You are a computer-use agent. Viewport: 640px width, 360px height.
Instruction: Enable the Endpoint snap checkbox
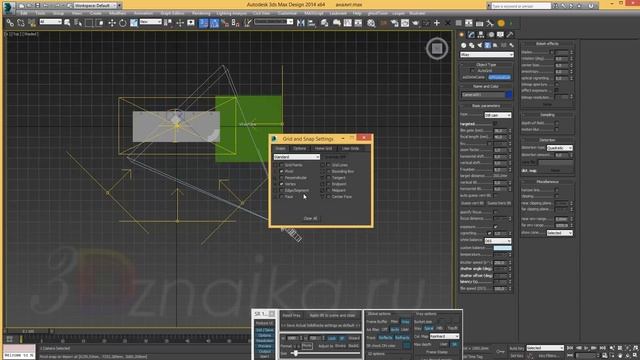pos(329,184)
